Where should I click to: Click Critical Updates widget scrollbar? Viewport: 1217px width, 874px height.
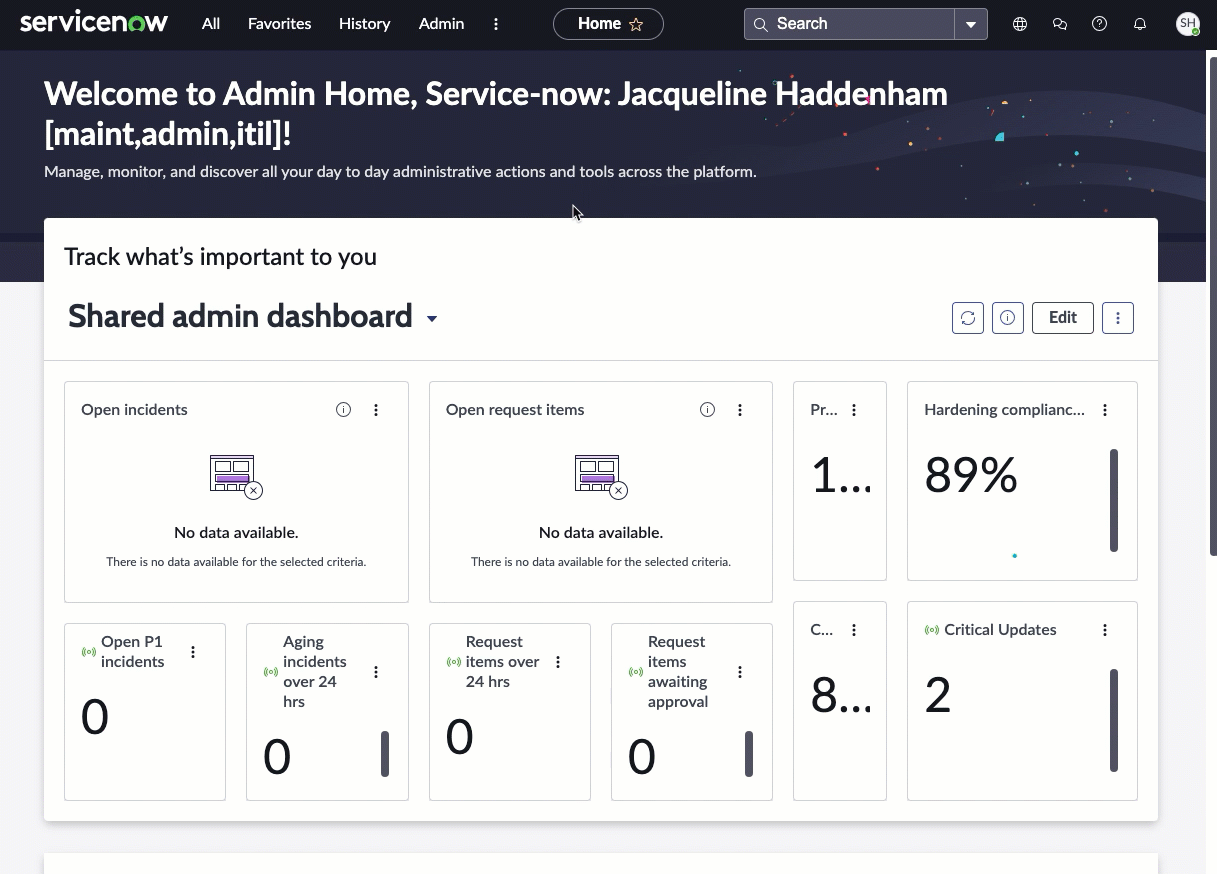click(1114, 721)
